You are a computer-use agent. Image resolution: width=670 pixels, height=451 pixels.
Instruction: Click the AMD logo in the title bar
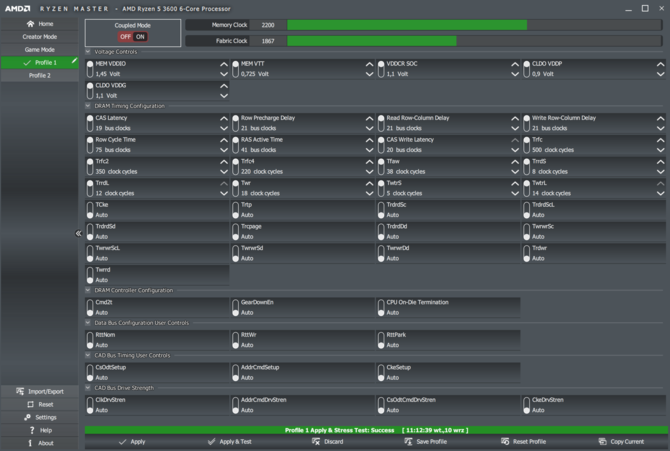tap(18, 9)
